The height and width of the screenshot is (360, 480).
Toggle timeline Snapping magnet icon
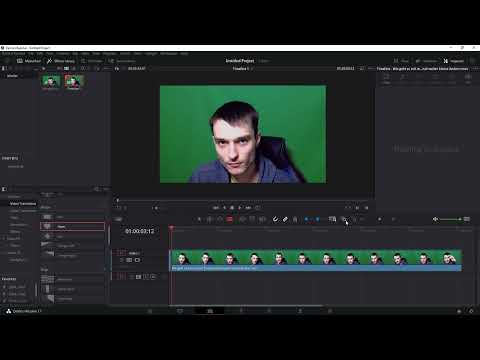click(275, 219)
